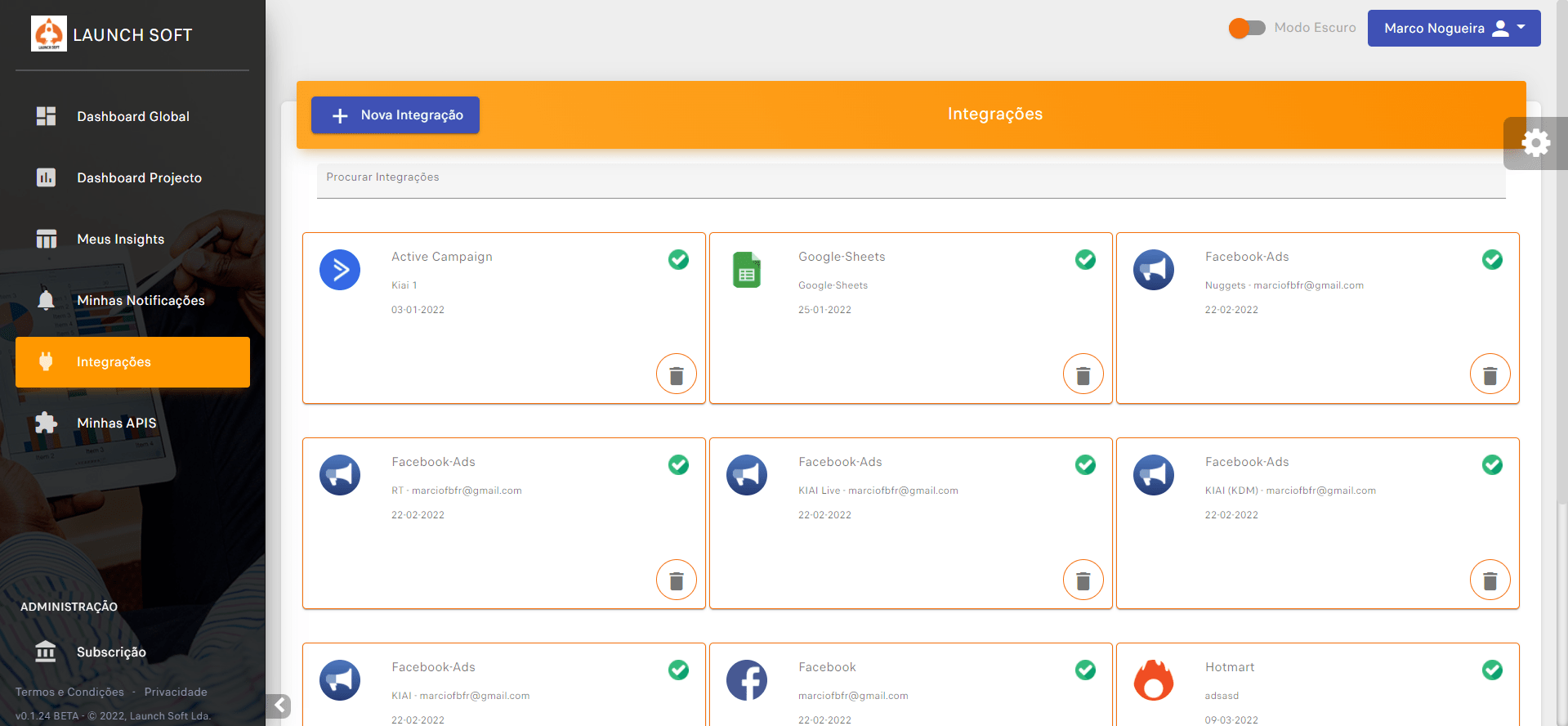Click the KIAI (KDM) megaphone icon
This screenshot has width=1568, height=726.
(1154, 475)
